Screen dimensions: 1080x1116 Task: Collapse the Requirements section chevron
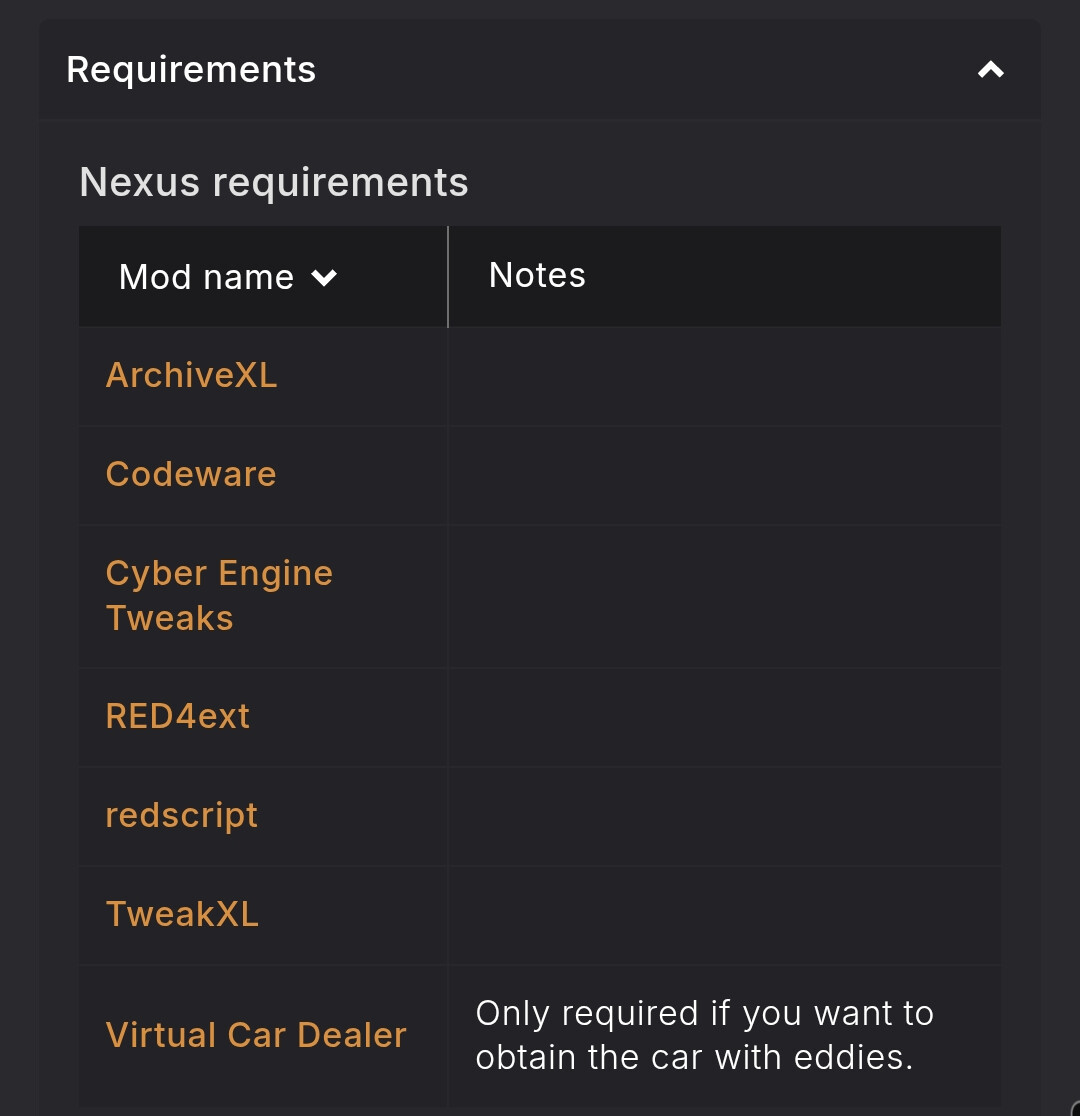(x=990, y=70)
